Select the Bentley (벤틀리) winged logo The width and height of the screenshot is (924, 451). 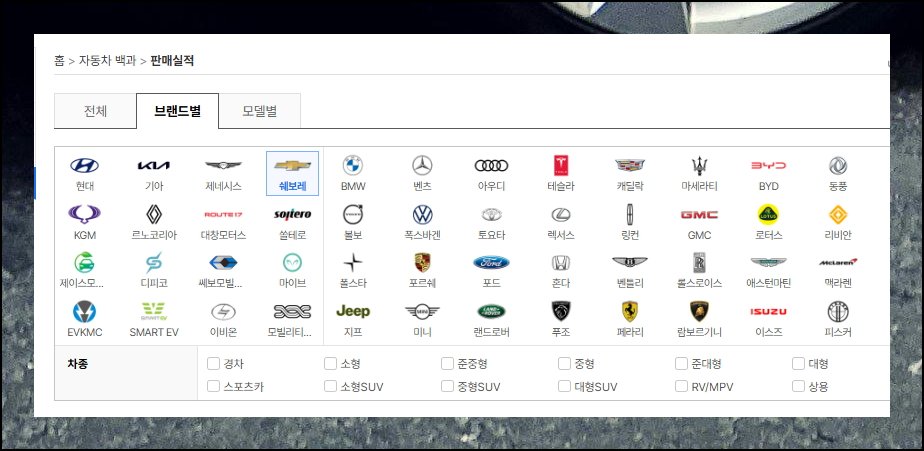[x=630, y=262]
